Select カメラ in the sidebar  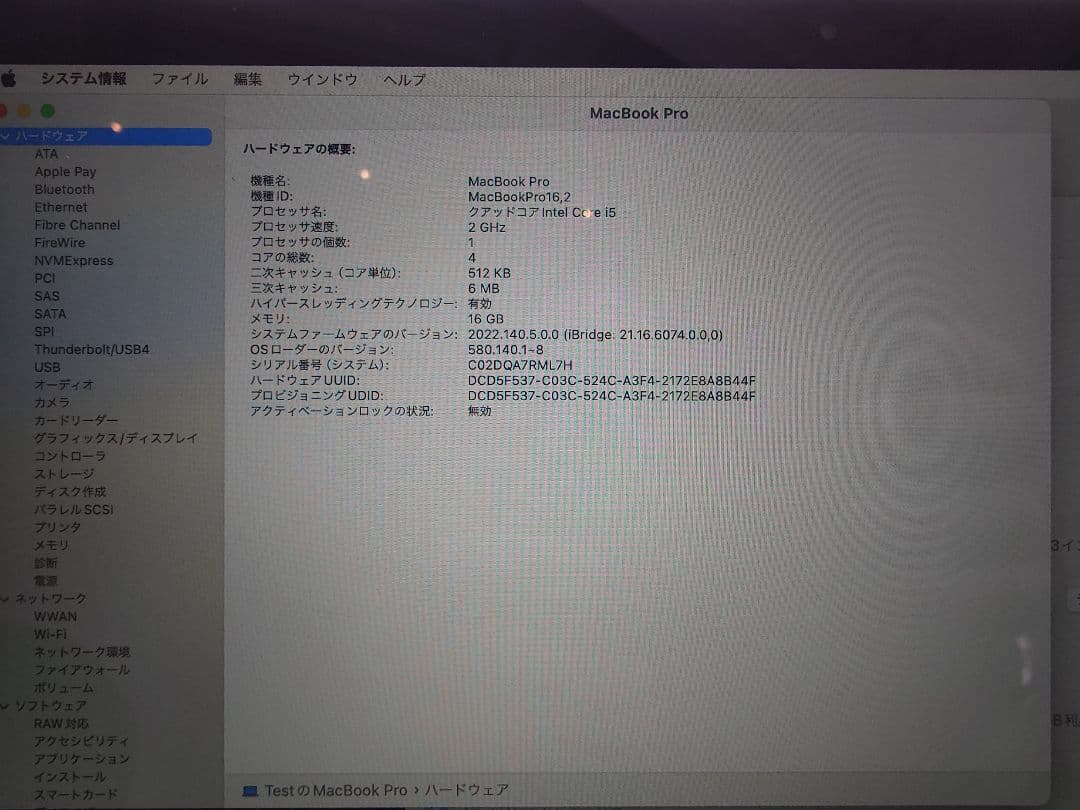(51, 402)
